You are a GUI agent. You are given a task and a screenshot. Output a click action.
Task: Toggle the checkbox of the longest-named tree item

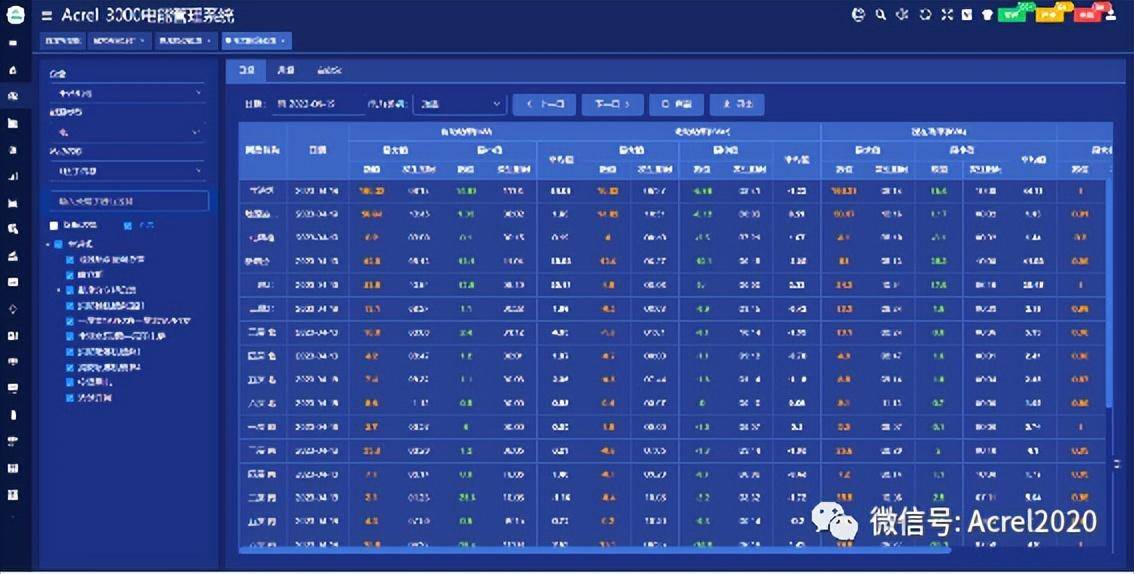click(69, 320)
